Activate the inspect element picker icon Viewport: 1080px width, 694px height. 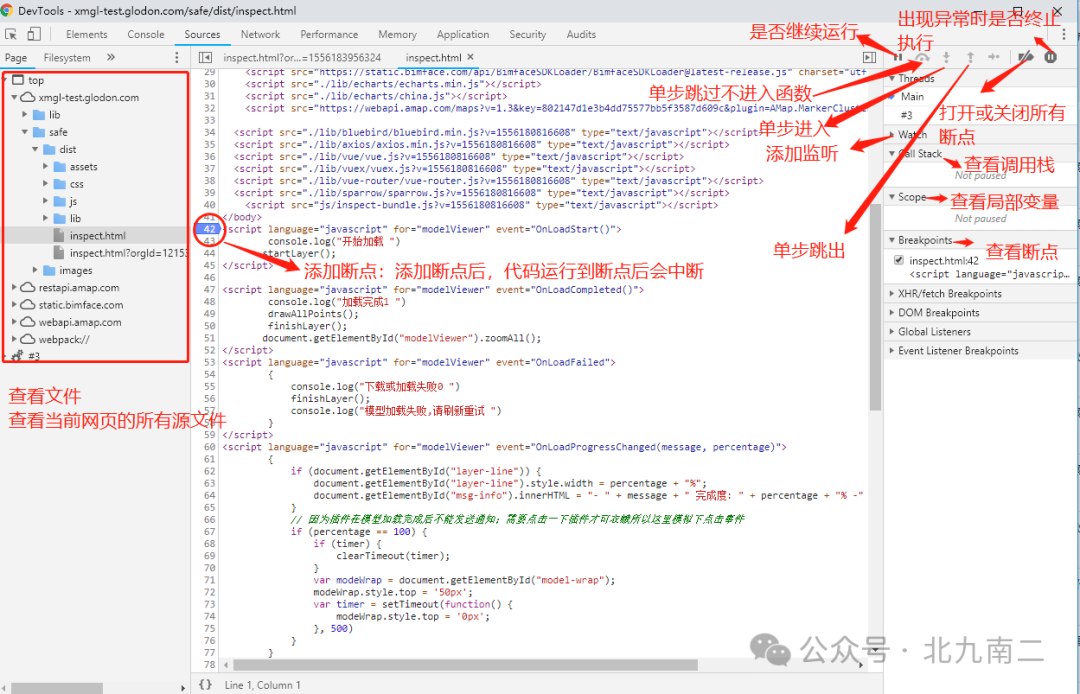tap(11, 34)
